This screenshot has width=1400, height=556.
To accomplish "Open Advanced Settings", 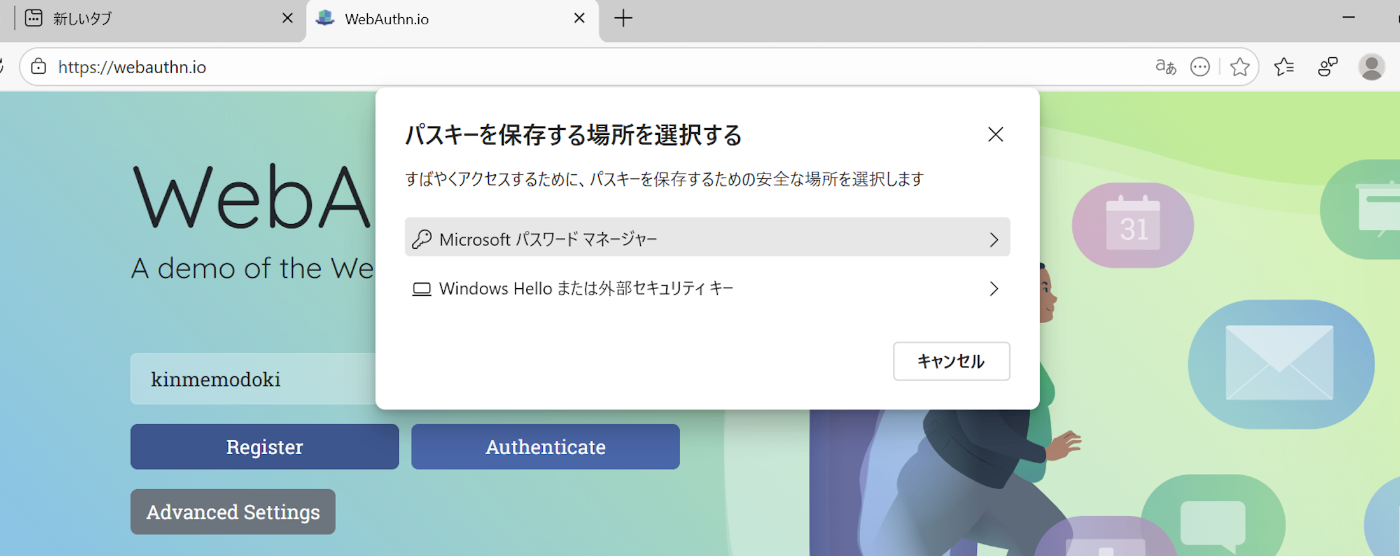I will coord(233,512).
